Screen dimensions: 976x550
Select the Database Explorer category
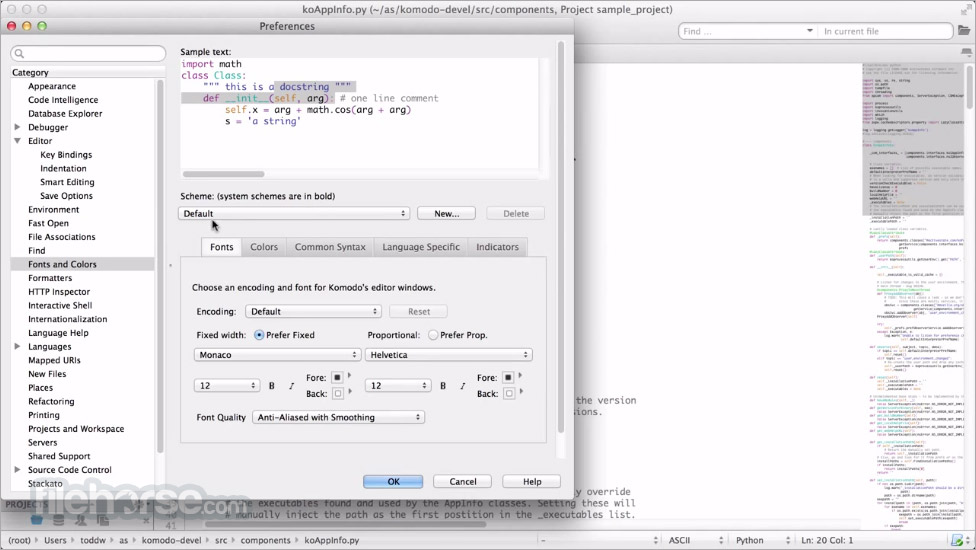[x=65, y=113]
